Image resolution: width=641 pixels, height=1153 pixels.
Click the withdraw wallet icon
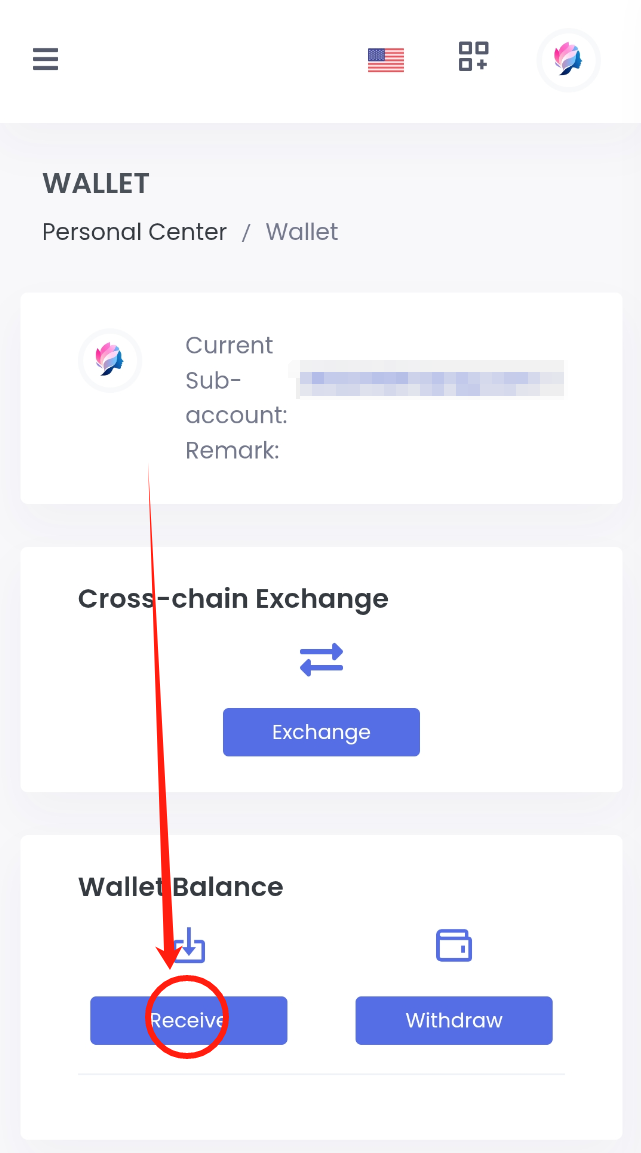[x=454, y=945]
